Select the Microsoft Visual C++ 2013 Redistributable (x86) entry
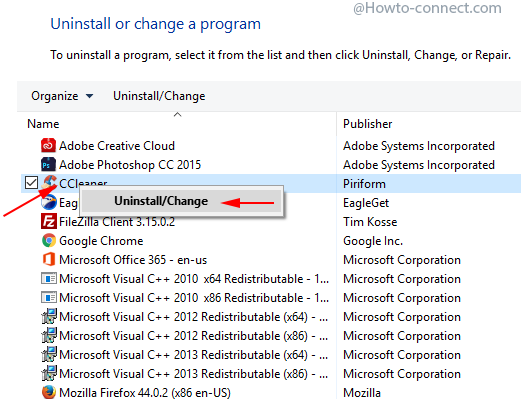The height and width of the screenshot is (399, 521). point(193,374)
